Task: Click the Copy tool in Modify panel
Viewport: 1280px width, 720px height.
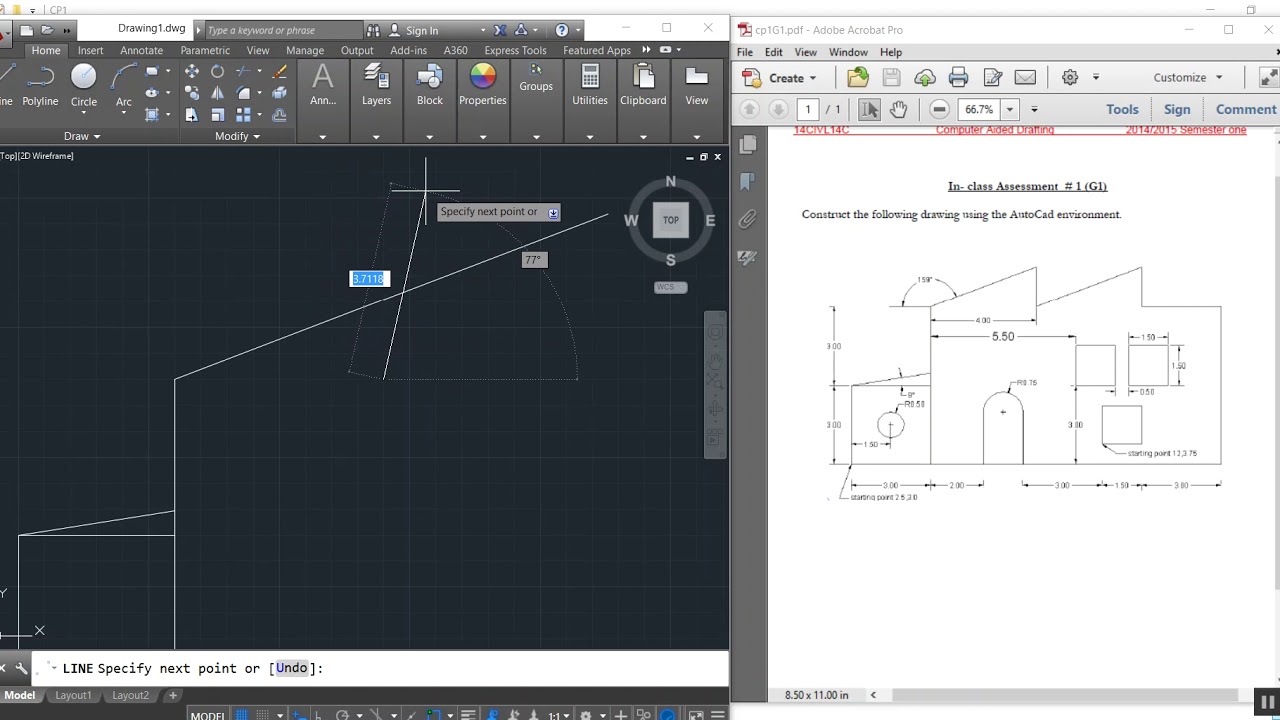Action: 191,93
